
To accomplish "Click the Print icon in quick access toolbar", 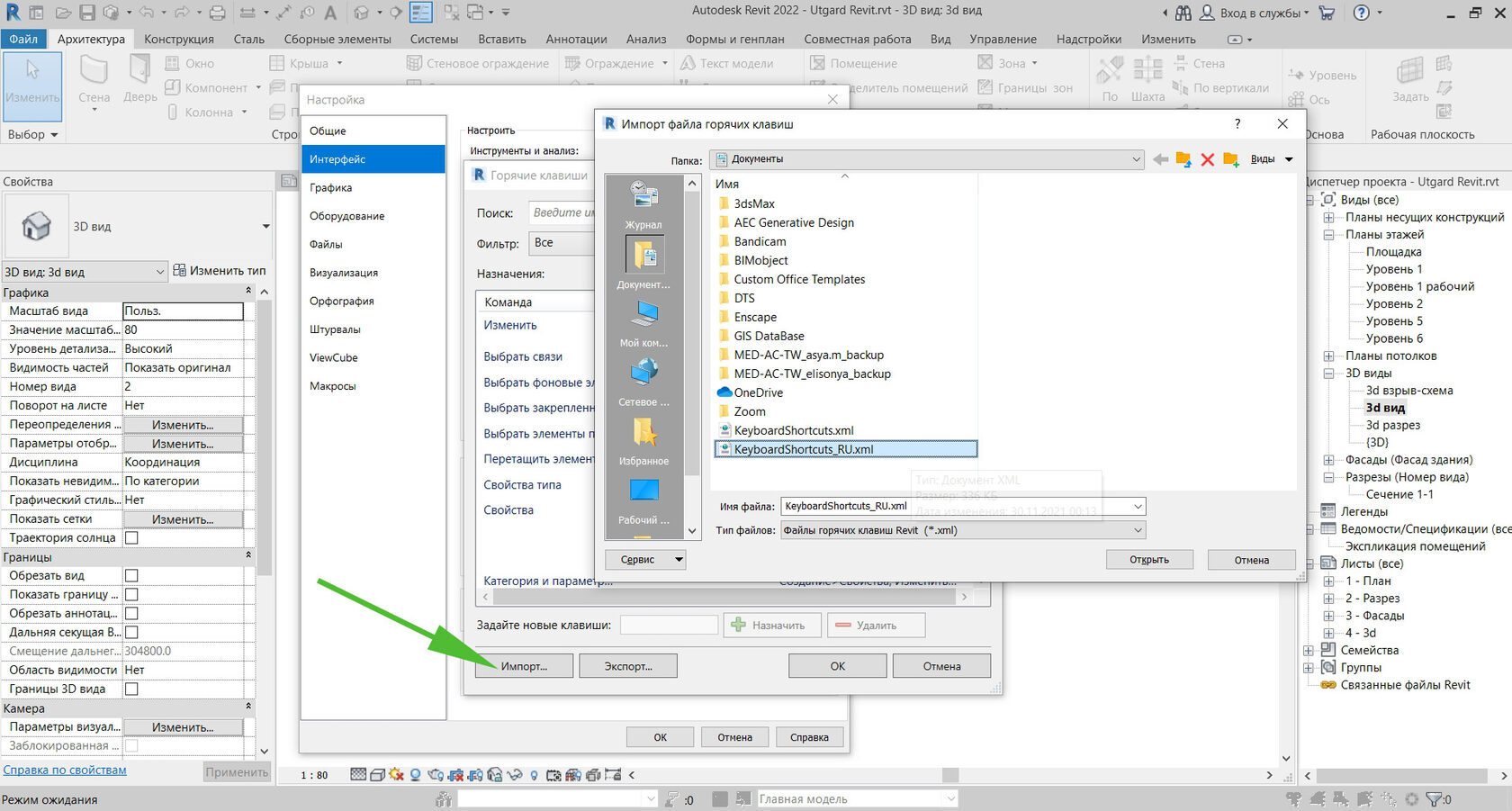I will tap(217, 13).
